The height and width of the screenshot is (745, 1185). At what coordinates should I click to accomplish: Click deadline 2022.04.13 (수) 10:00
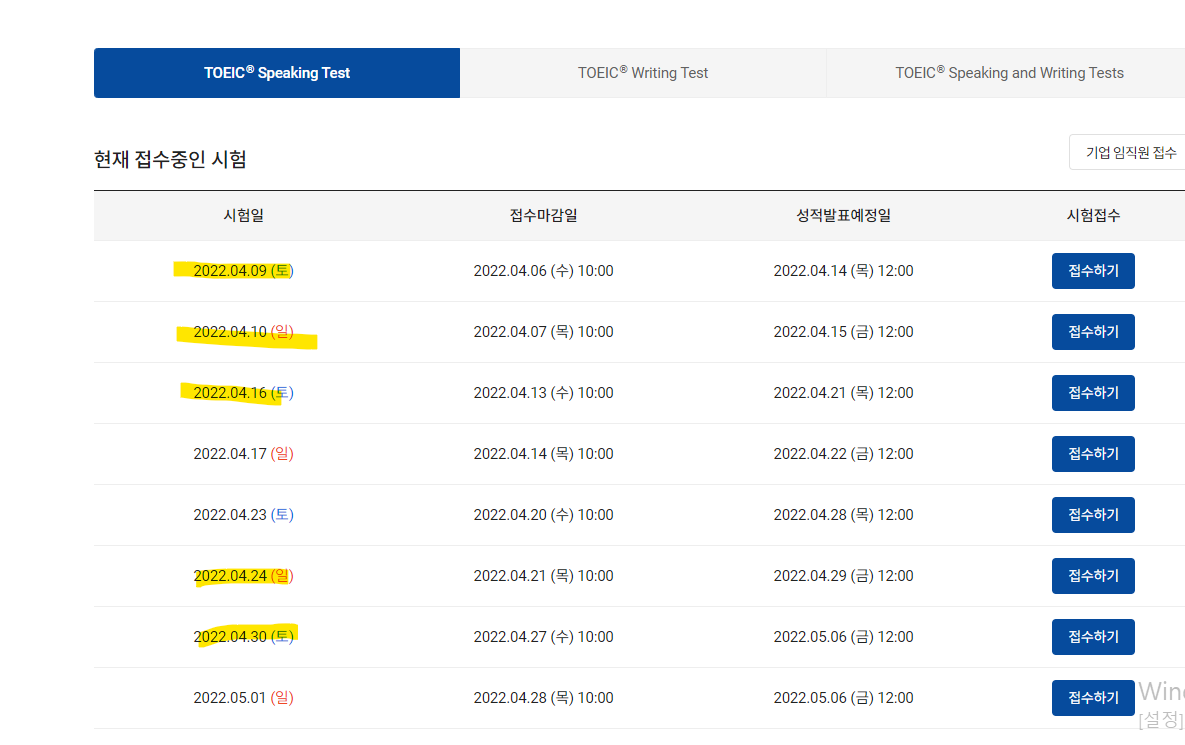(543, 393)
